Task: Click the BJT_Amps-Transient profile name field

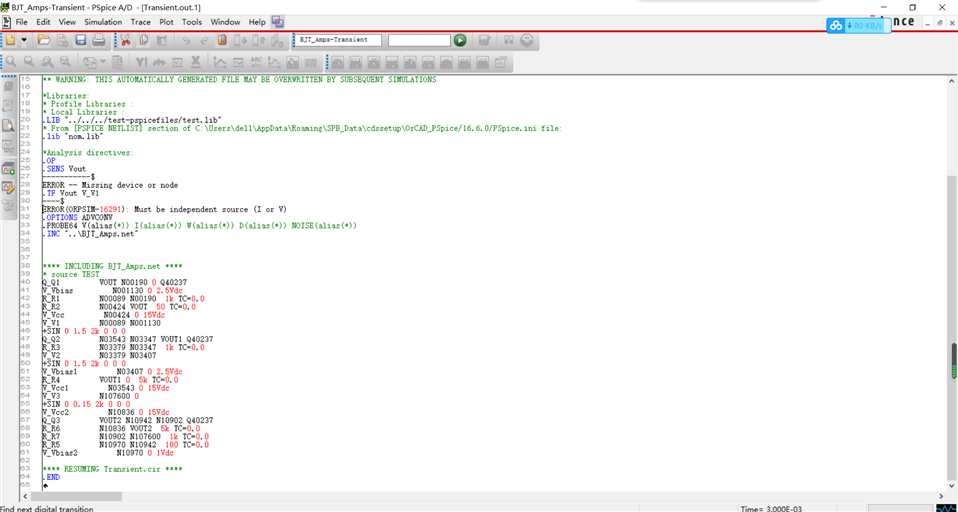Action: [339, 40]
